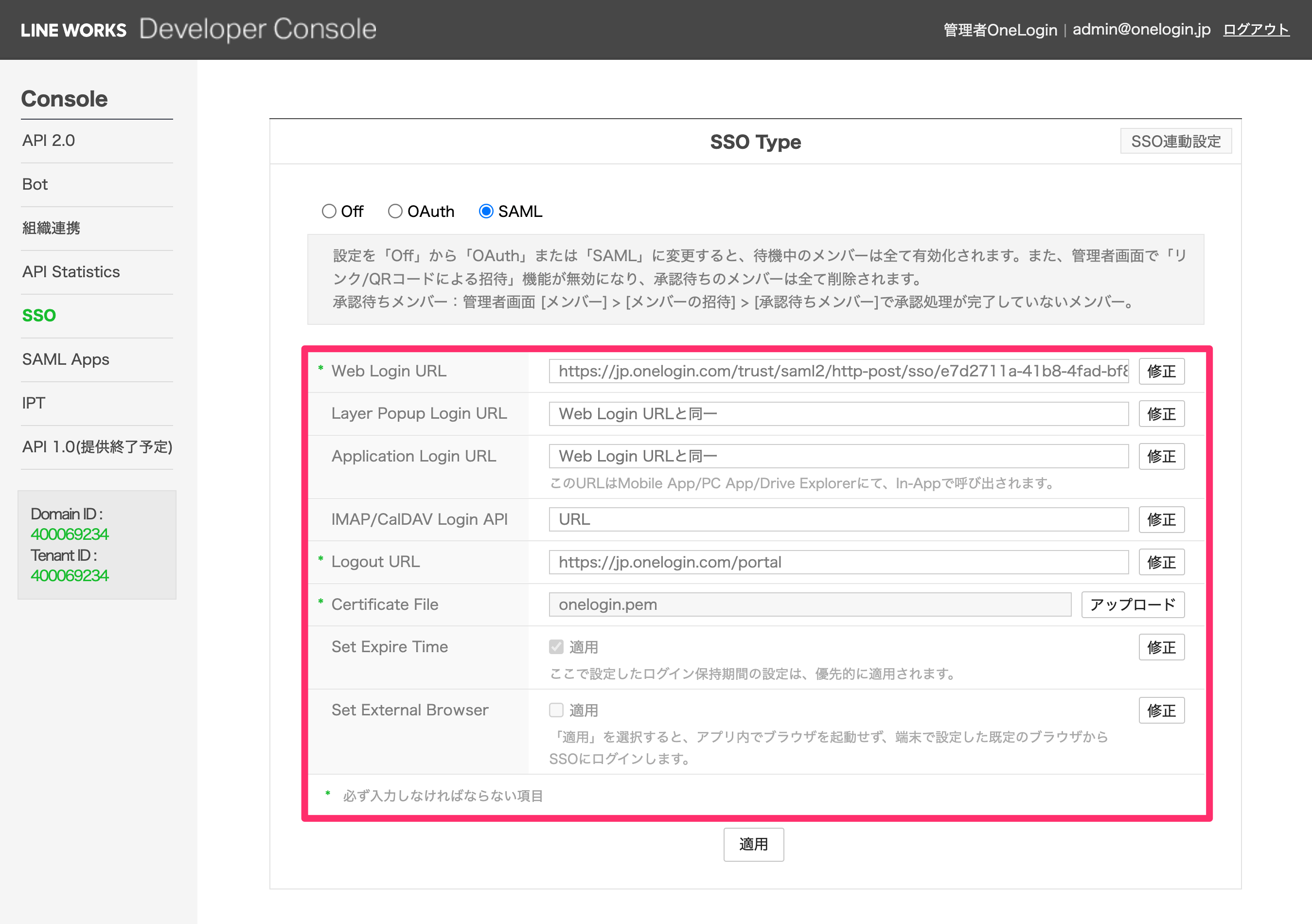Click 修正 for Set Expire Time
This screenshot has height=924, width=1312.
(x=1161, y=647)
